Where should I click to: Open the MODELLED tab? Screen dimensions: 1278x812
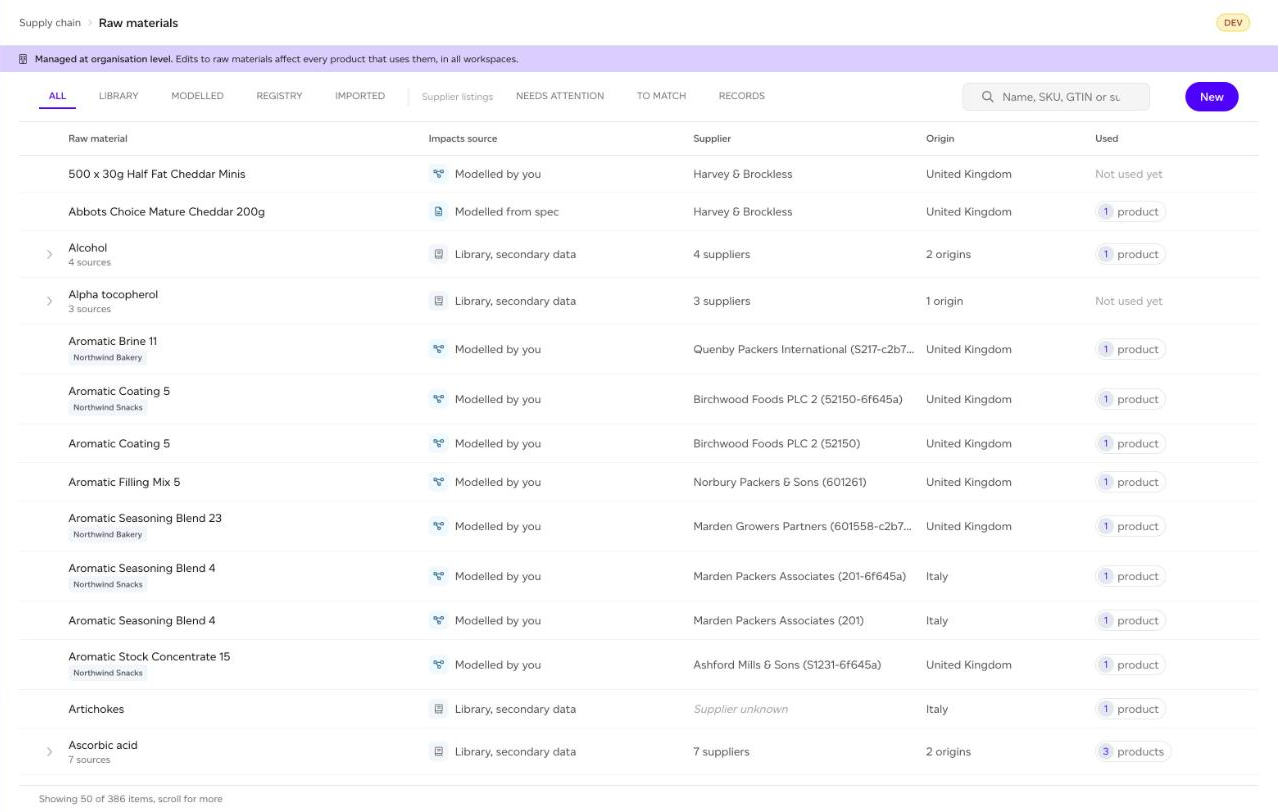[x=197, y=96]
